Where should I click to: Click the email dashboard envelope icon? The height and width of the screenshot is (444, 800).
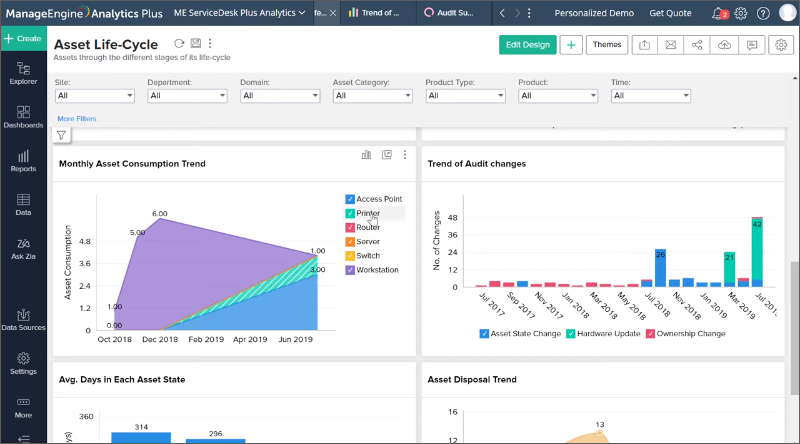tap(671, 45)
